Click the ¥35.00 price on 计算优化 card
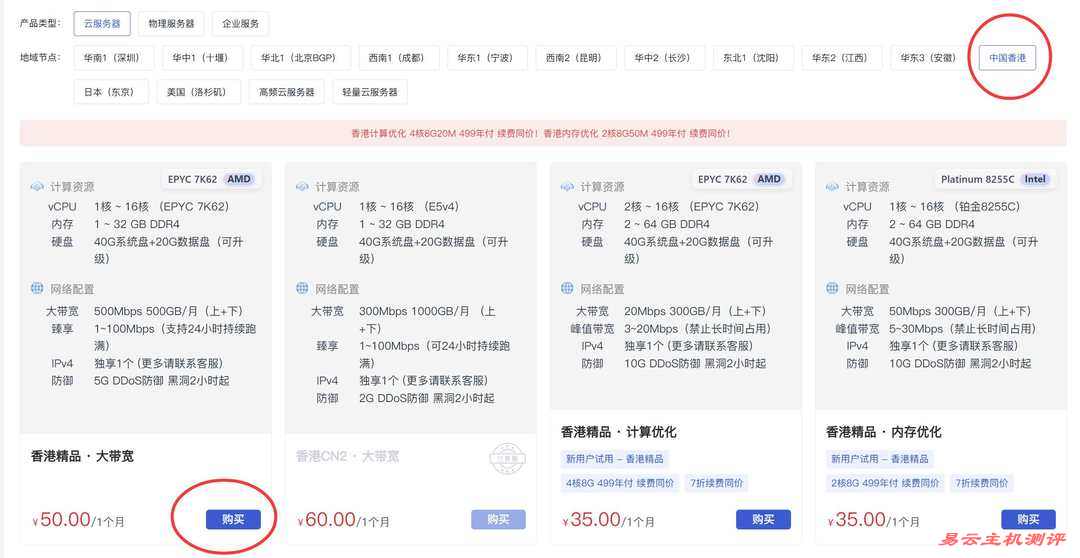The height and width of the screenshot is (558, 1080). [x=592, y=520]
